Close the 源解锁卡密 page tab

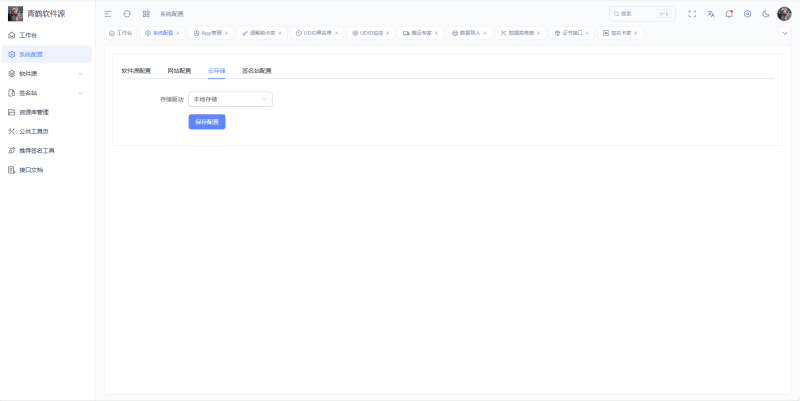tap(280, 33)
